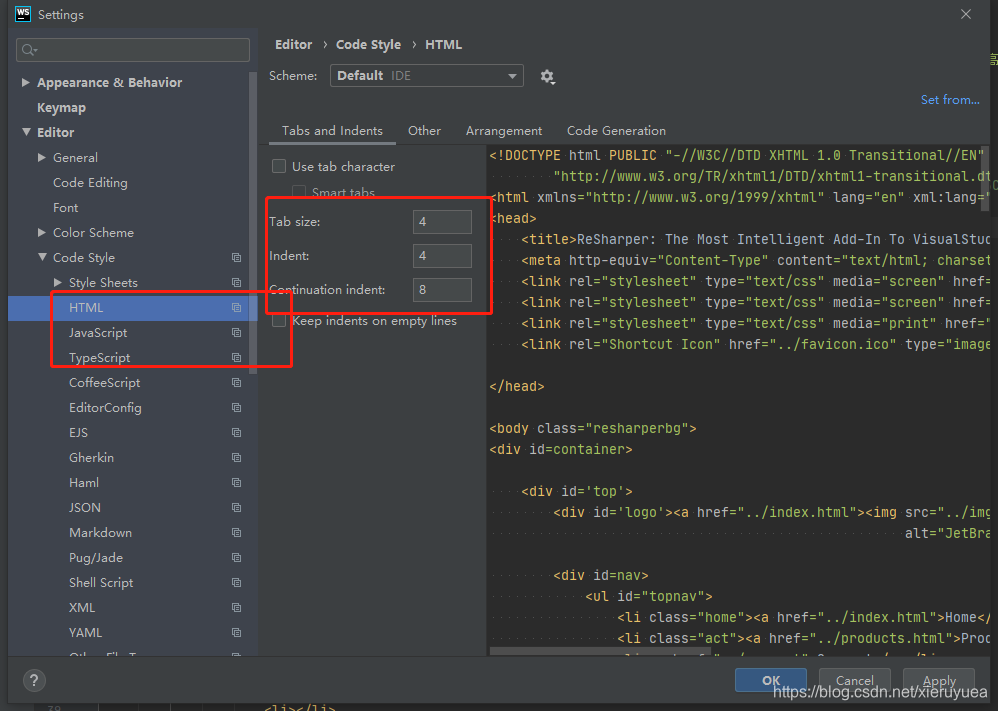998x711 pixels.
Task: Select Markdown code style
Action: (x=101, y=532)
